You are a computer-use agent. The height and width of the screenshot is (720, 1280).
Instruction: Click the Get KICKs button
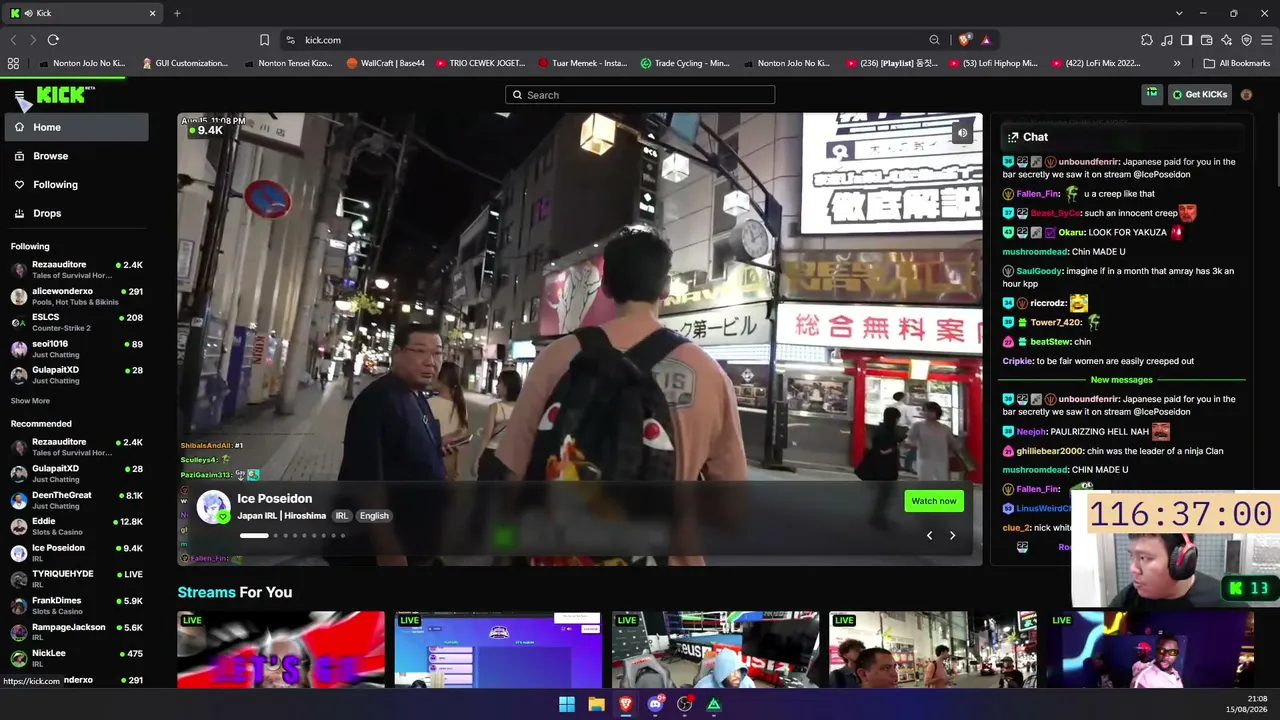(1200, 95)
